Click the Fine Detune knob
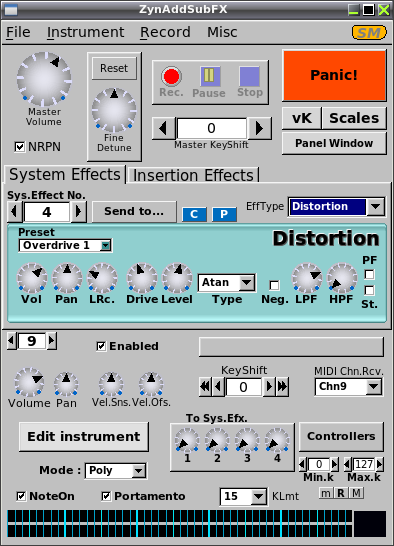The image size is (394, 546). point(114,110)
